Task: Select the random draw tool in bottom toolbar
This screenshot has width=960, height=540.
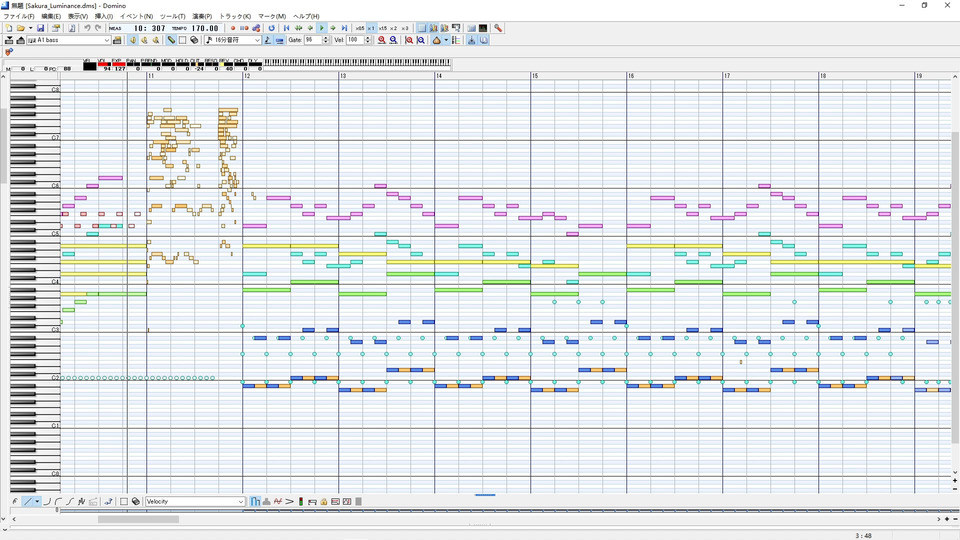Action: (x=81, y=501)
